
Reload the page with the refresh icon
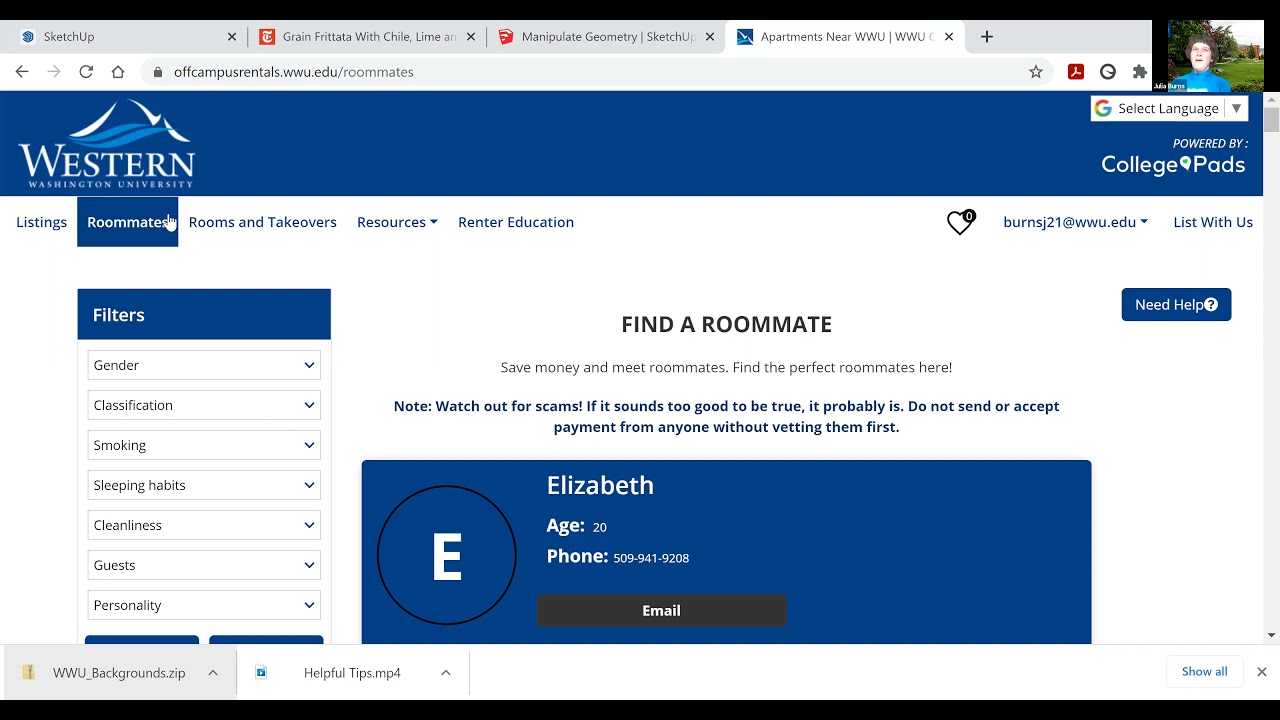[x=86, y=72]
